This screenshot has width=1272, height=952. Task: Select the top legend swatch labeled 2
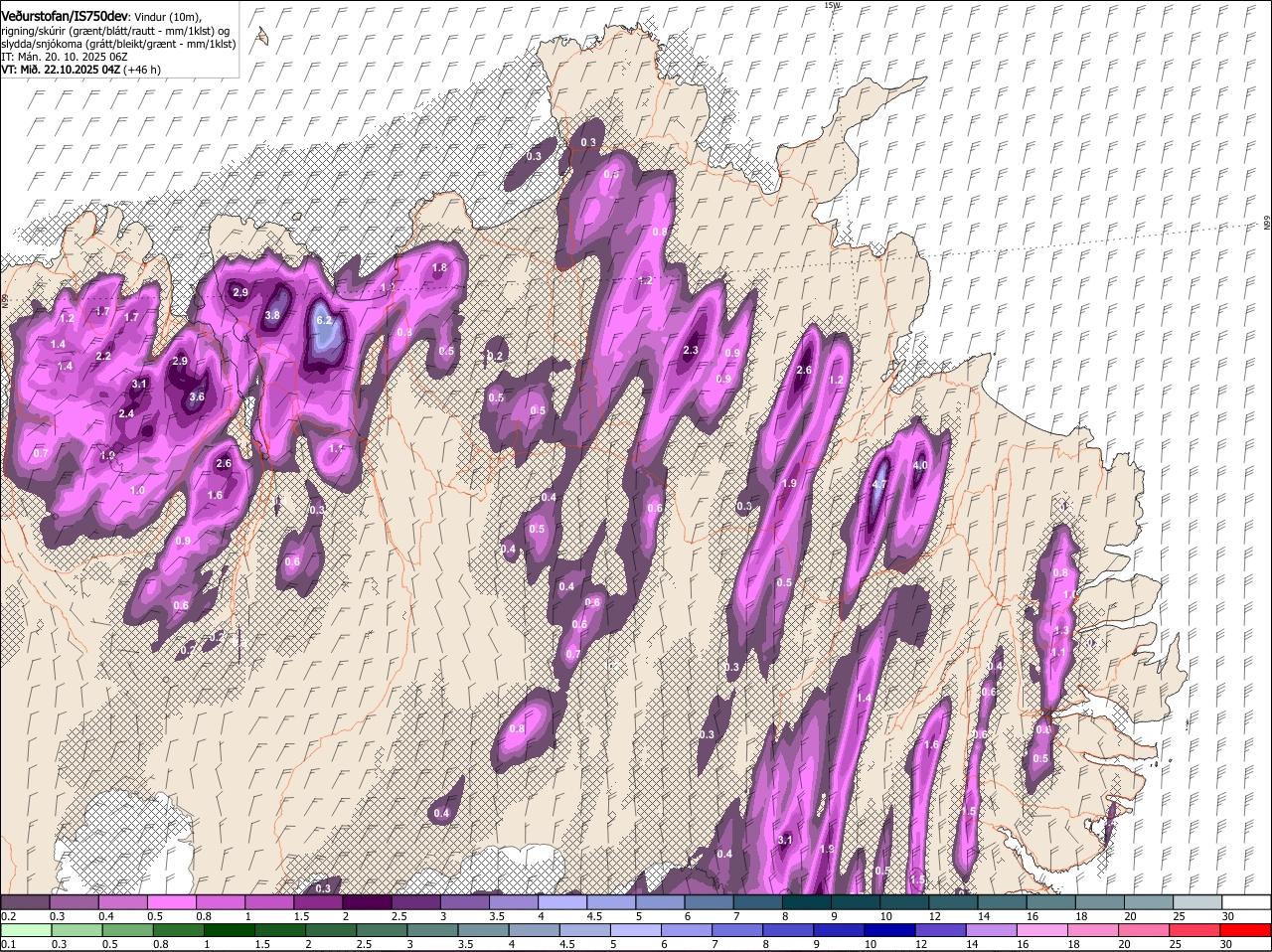click(x=366, y=902)
